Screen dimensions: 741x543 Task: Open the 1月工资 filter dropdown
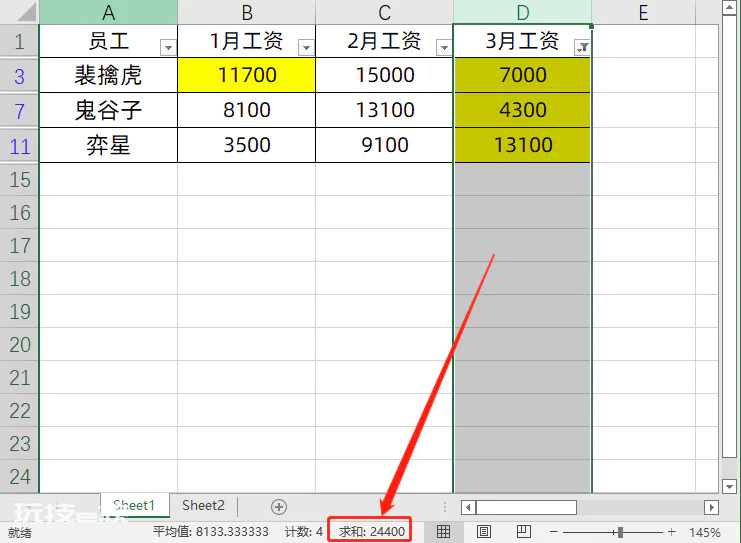[306, 47]
